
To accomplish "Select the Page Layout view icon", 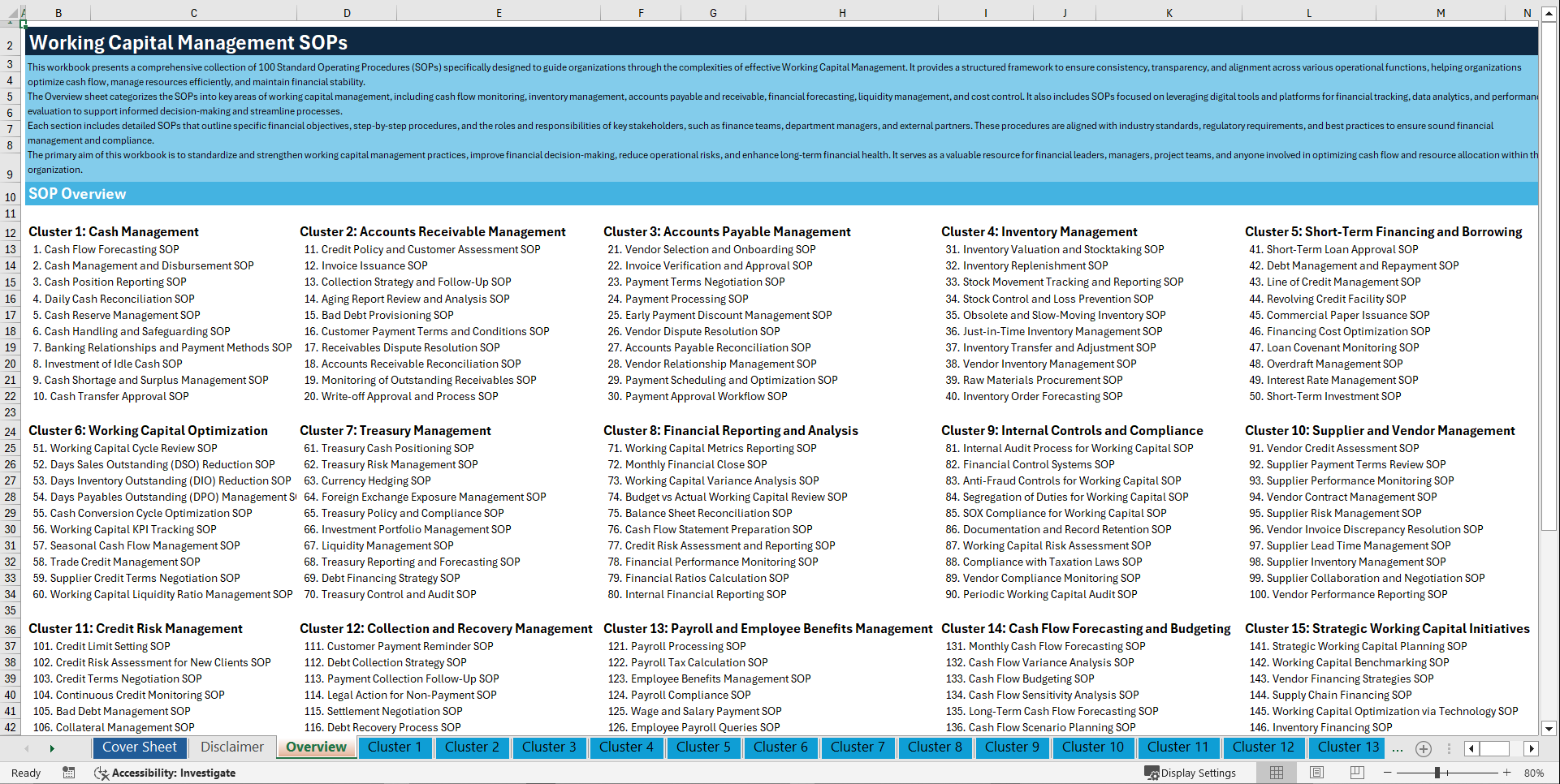I will [1316, 772].
